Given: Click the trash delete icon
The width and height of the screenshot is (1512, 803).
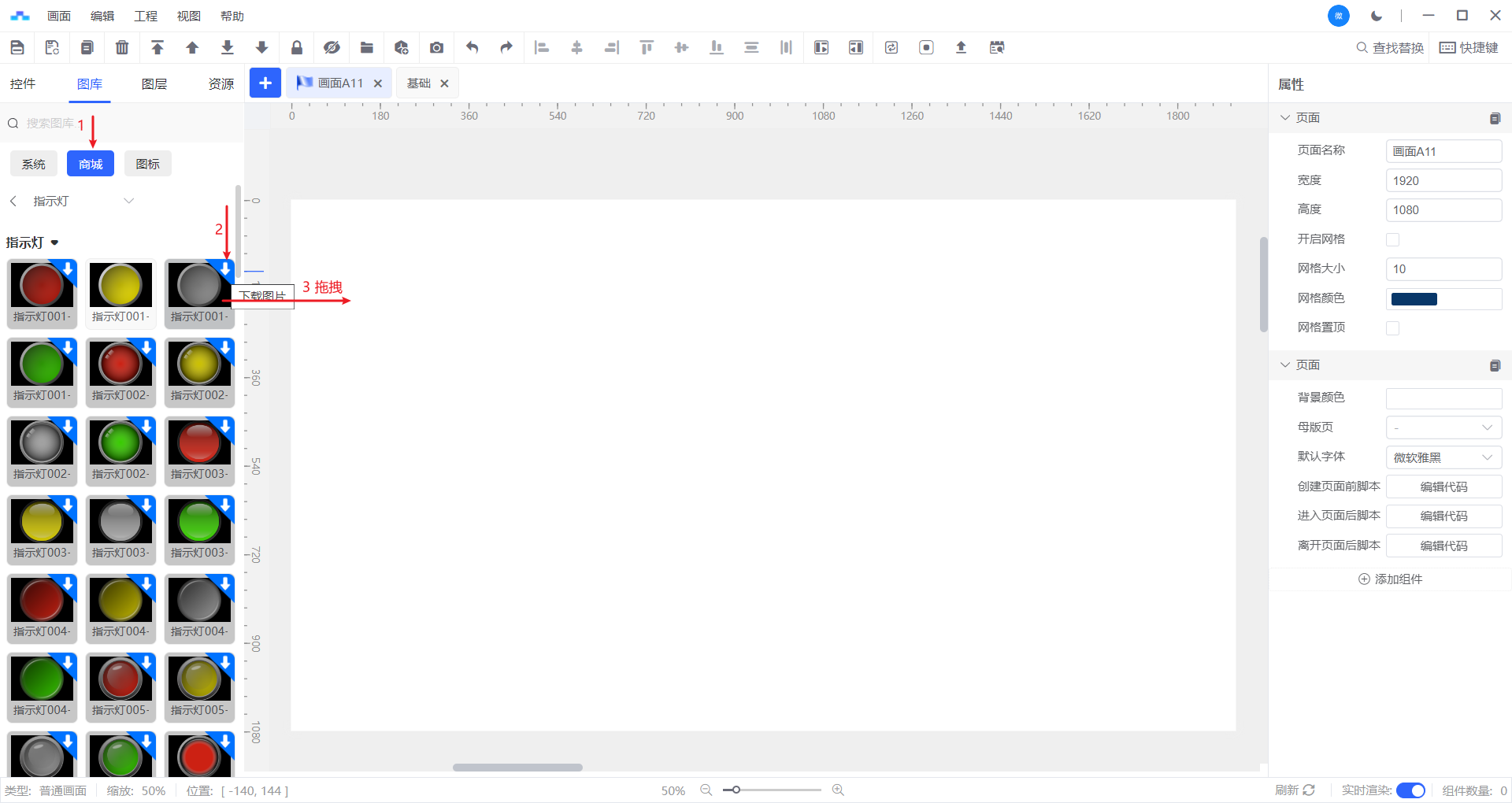Looking at the screenshot, I should pyautogui.click(x=122, y=48).
